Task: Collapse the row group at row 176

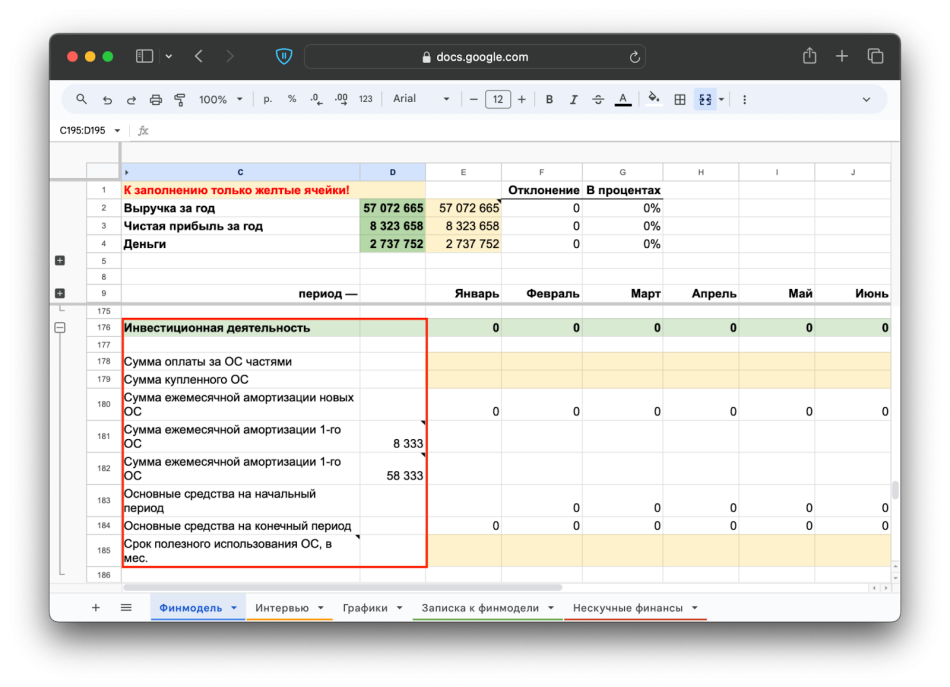Action: coord(60,328)
